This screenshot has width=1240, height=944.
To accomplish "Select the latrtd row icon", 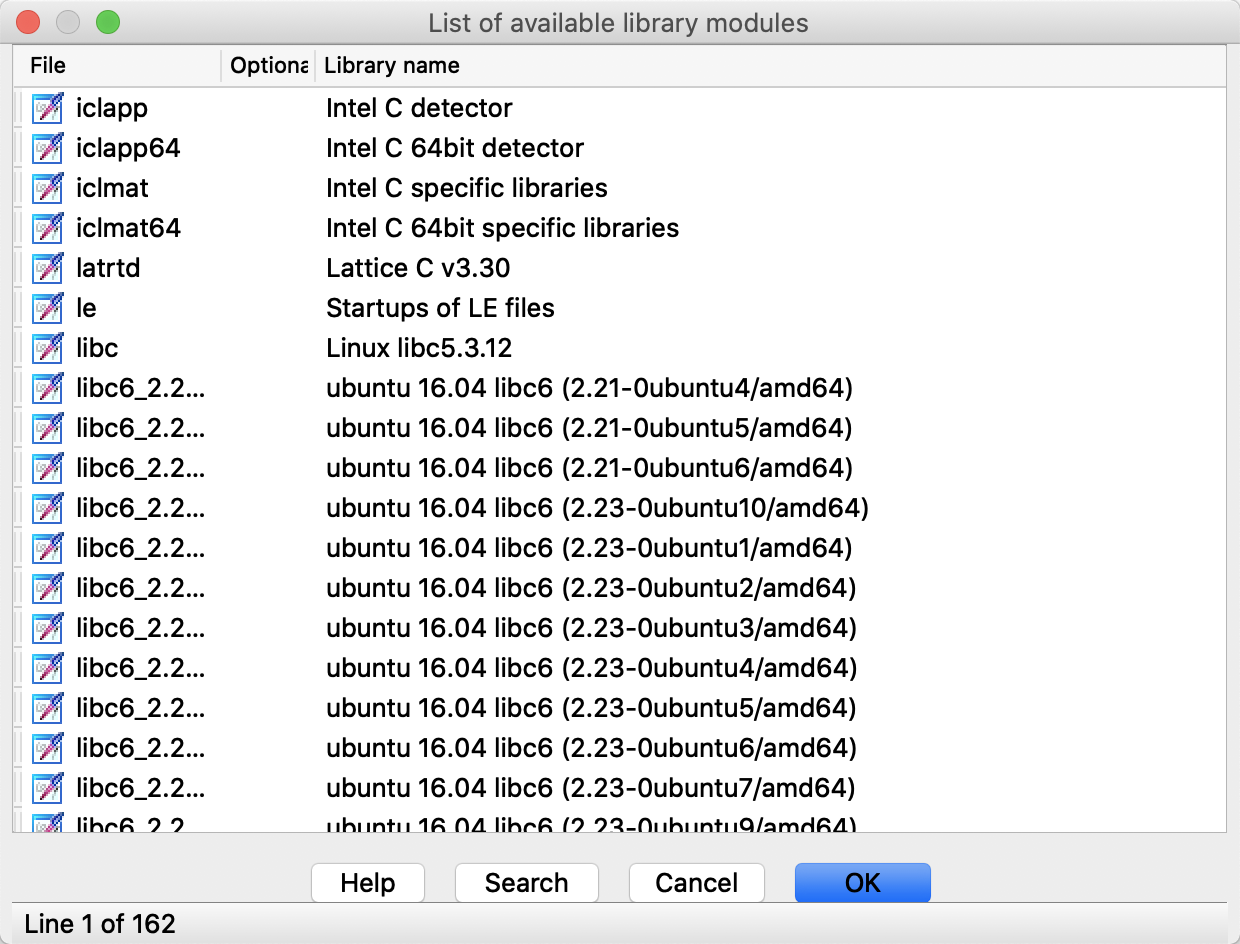I will [47, 268].
